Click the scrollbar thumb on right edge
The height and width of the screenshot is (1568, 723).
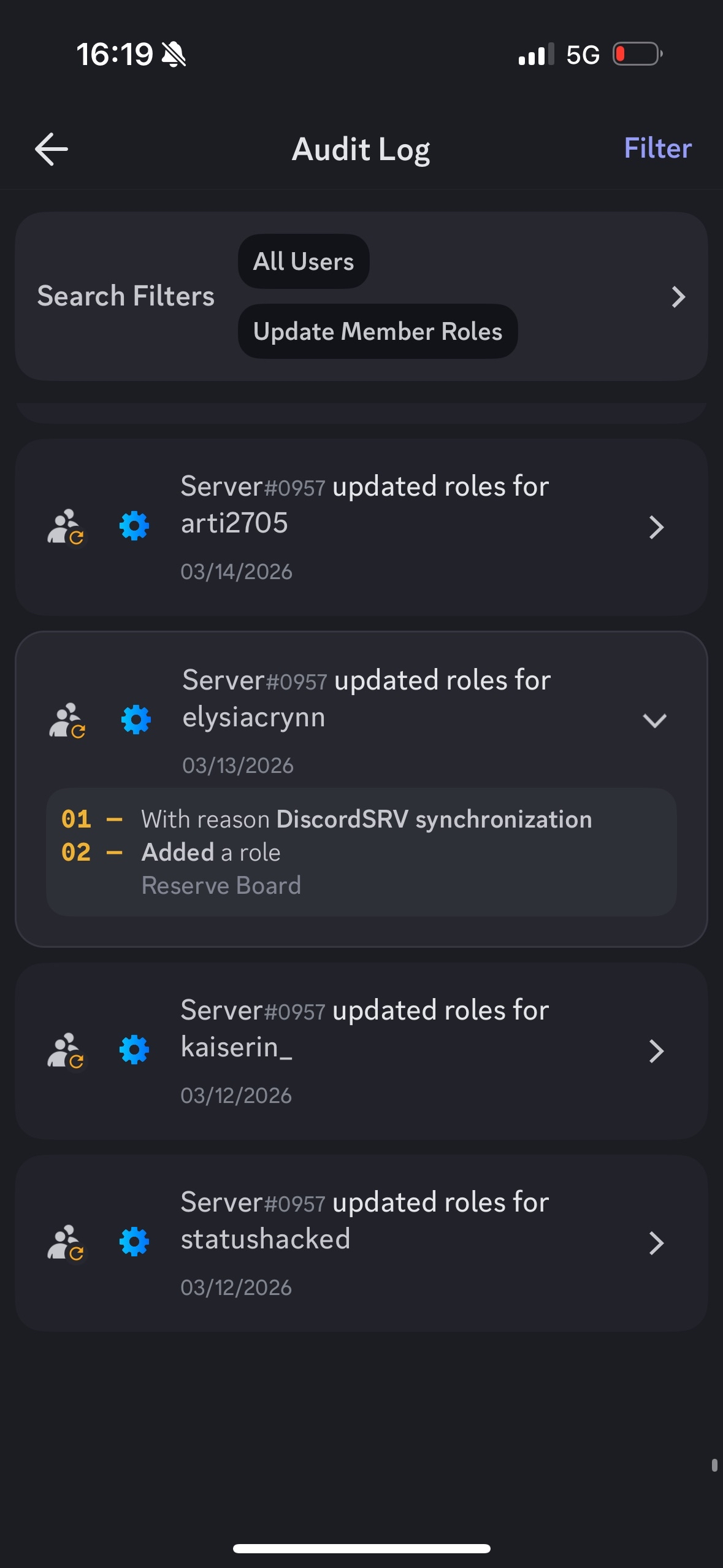click(714, 1465)
